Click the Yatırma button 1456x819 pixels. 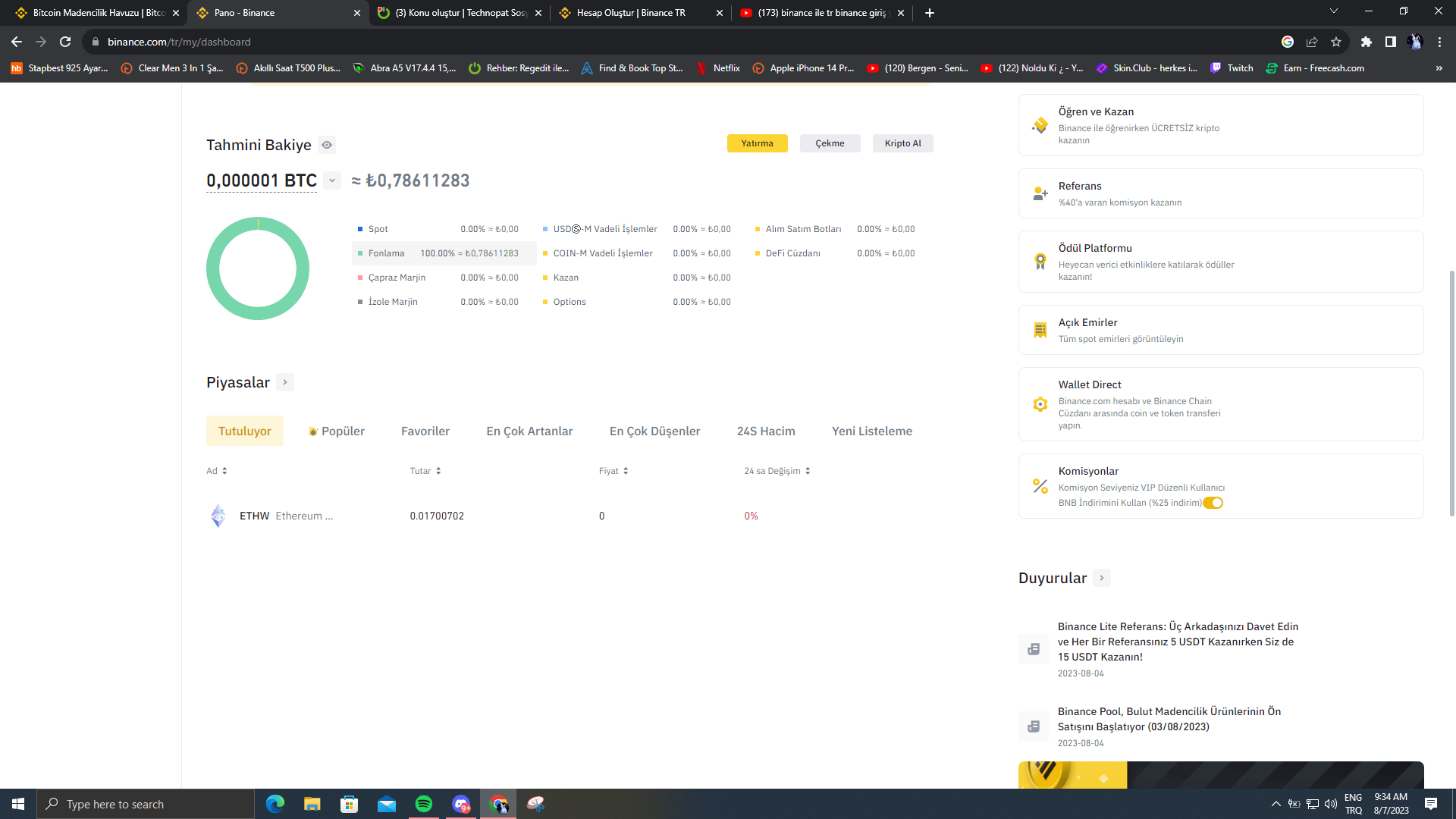pyautogui.click(x=757, y=143)
